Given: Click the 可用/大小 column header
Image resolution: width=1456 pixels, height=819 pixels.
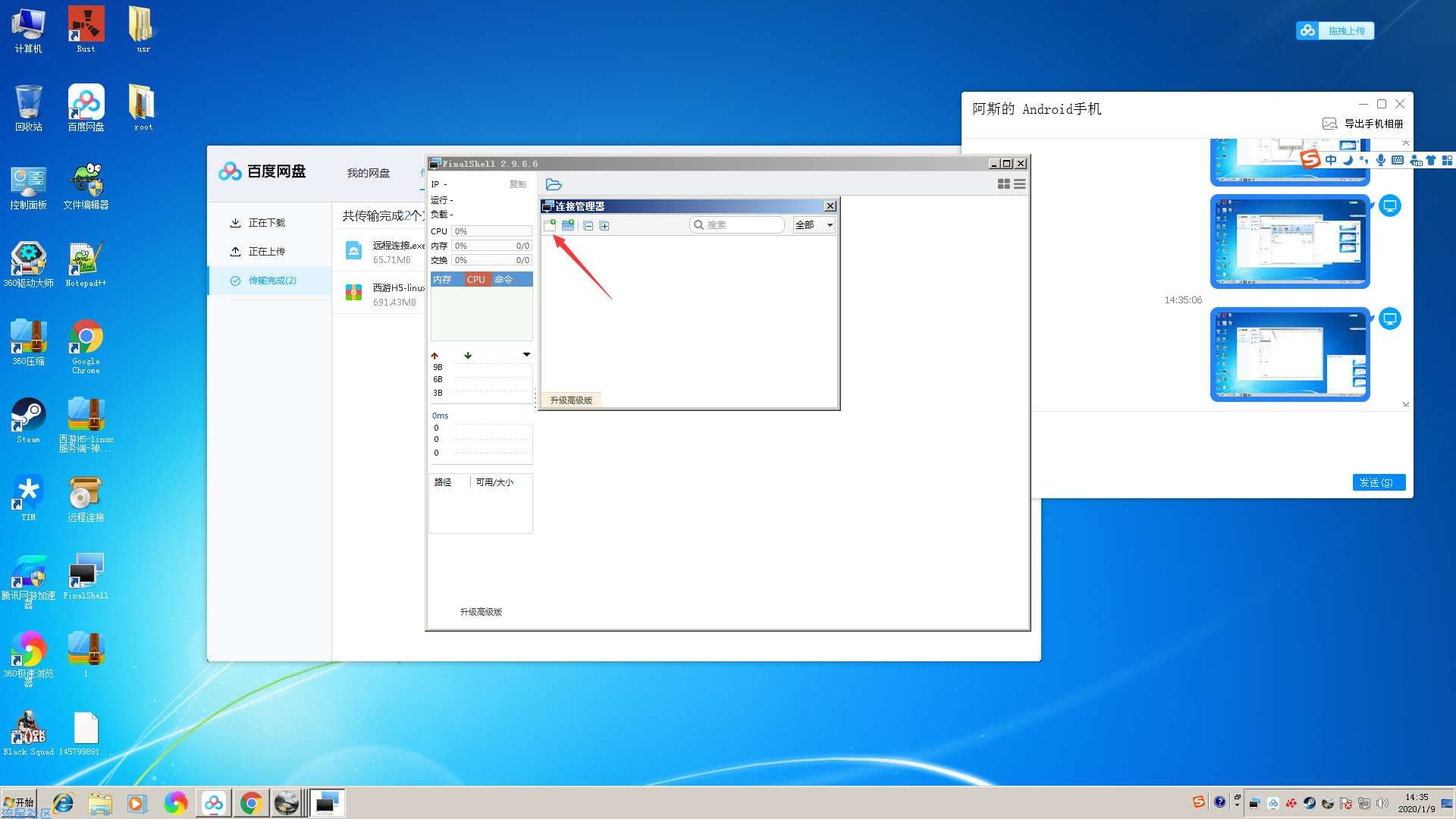Looking at the screenshot, I should (x=494, y=482).
